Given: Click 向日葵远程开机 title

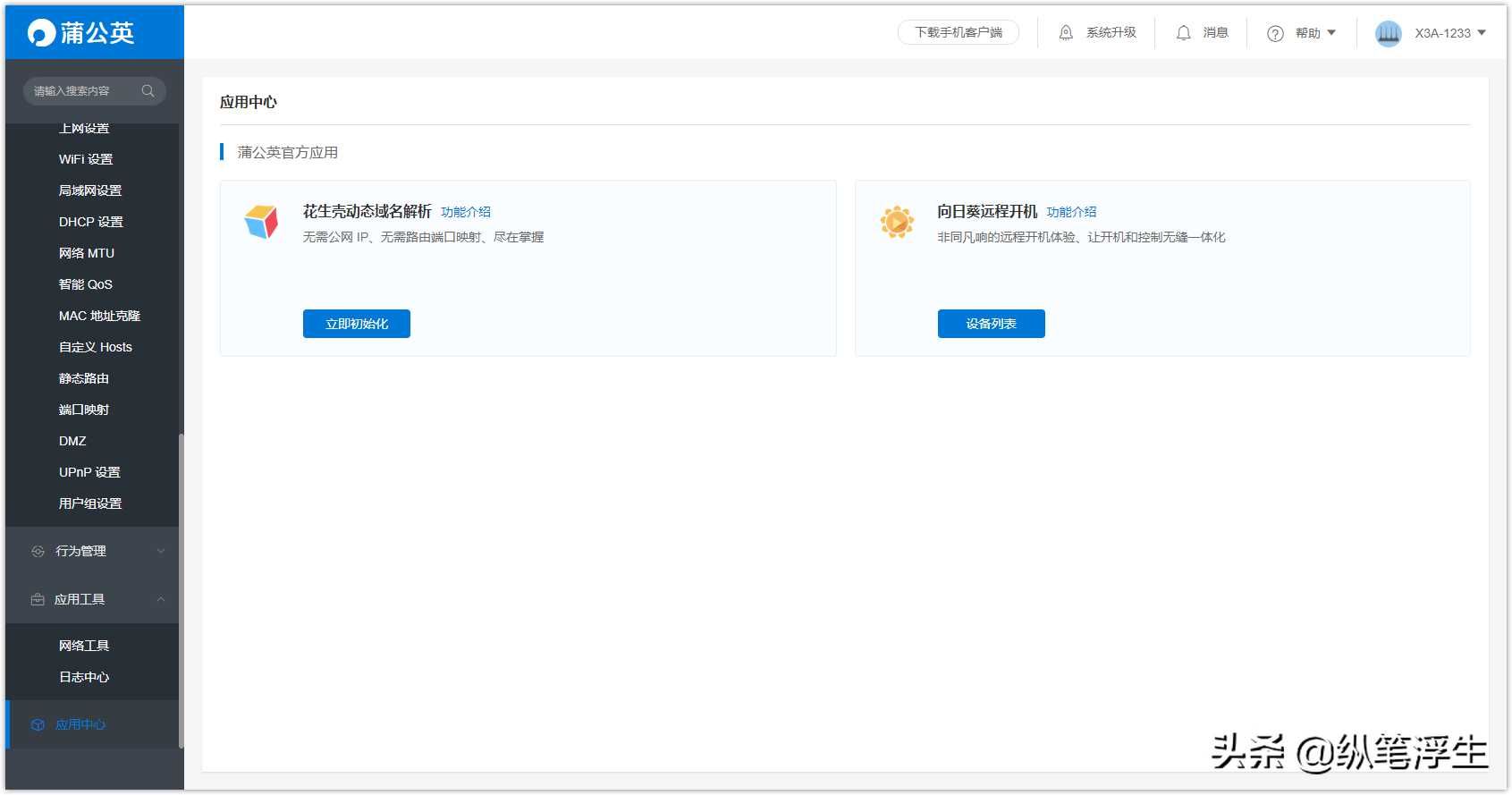Looking at the screenshot, I should pyautogui.click(x=987, y=211).
